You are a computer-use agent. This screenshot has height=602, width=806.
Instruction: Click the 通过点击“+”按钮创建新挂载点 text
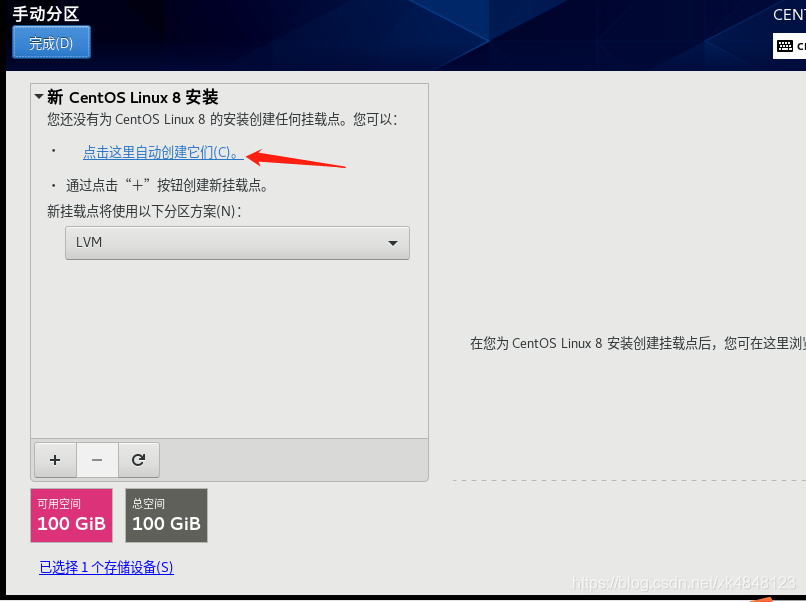(167, 185)
